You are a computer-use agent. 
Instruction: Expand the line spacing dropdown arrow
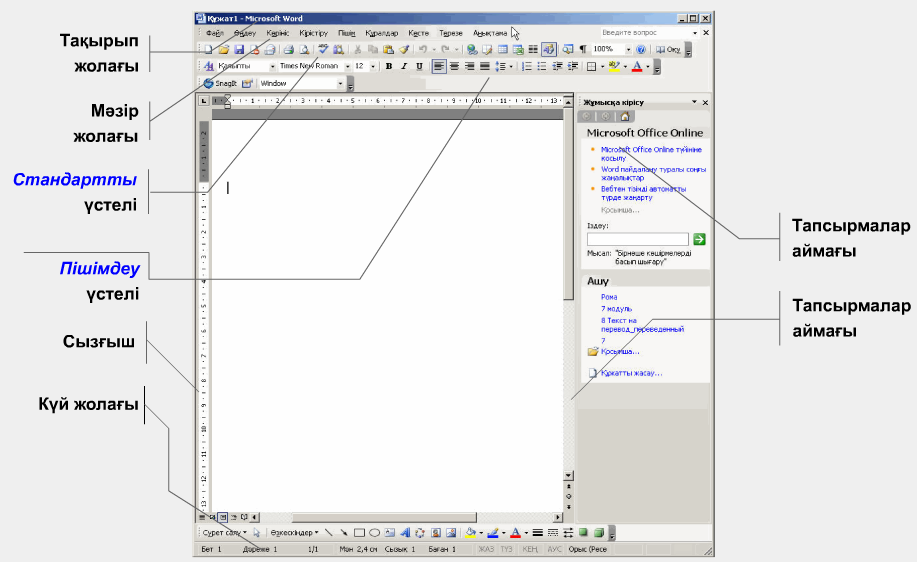point(511,67)
